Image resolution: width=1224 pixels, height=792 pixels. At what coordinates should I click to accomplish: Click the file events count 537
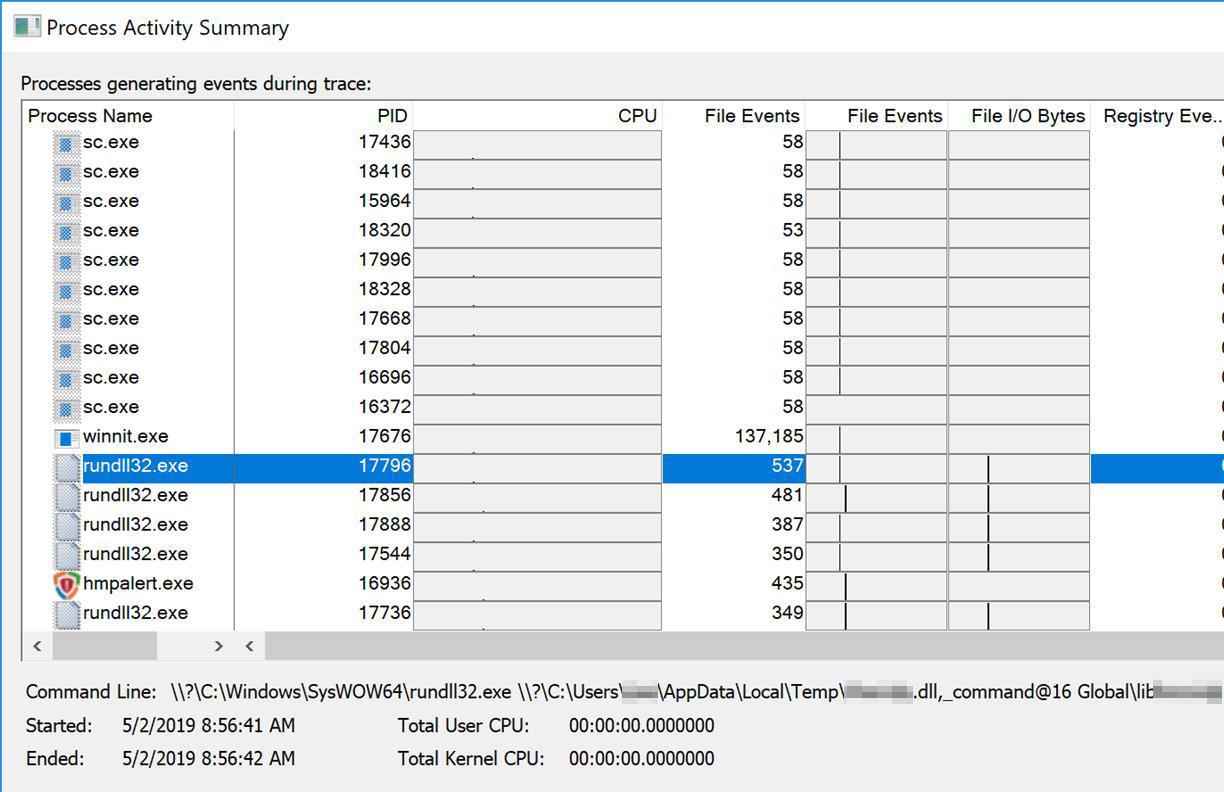tap(787, 466)
